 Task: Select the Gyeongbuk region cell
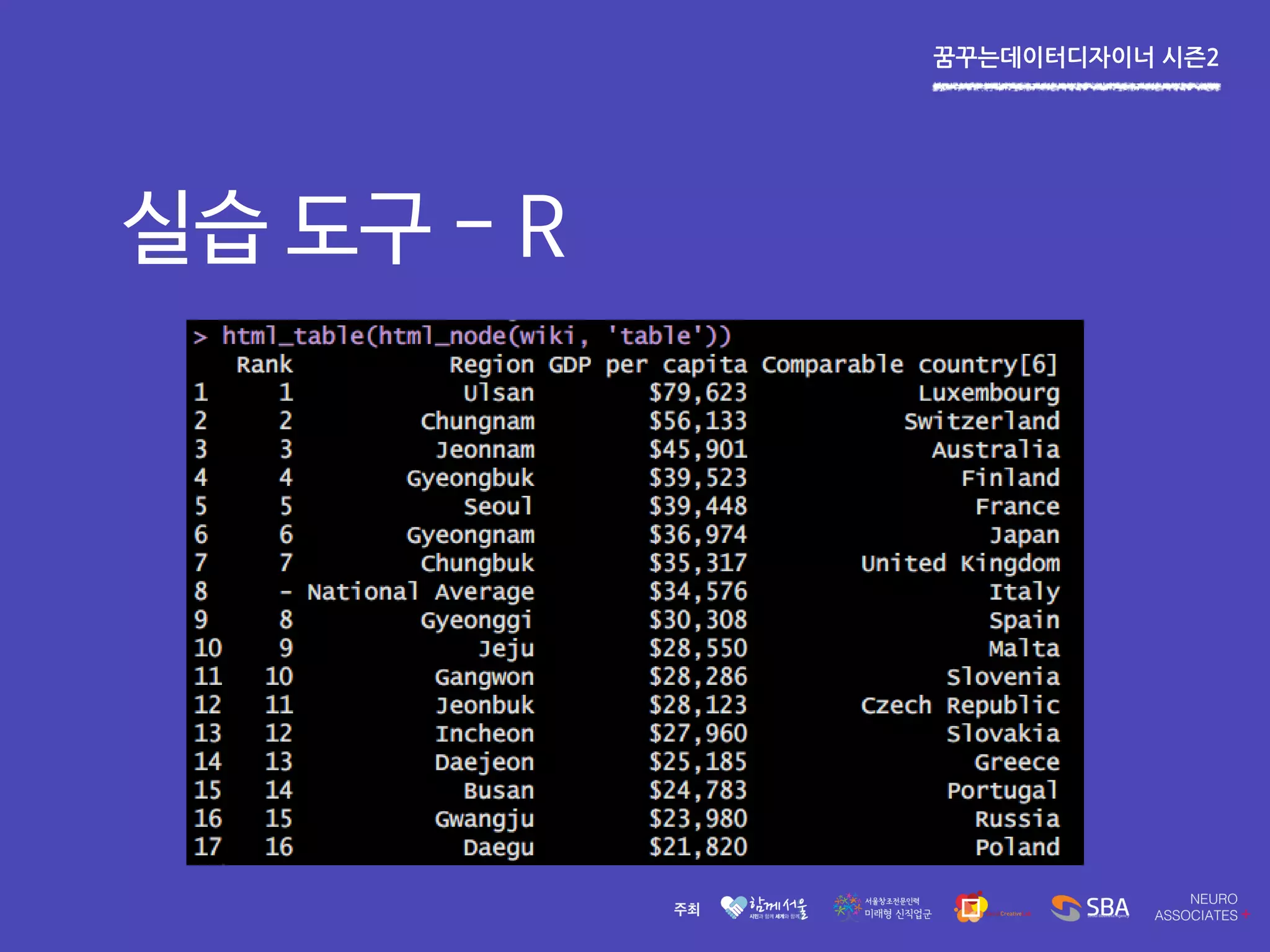pyautogui.click(x=471, y=479)
